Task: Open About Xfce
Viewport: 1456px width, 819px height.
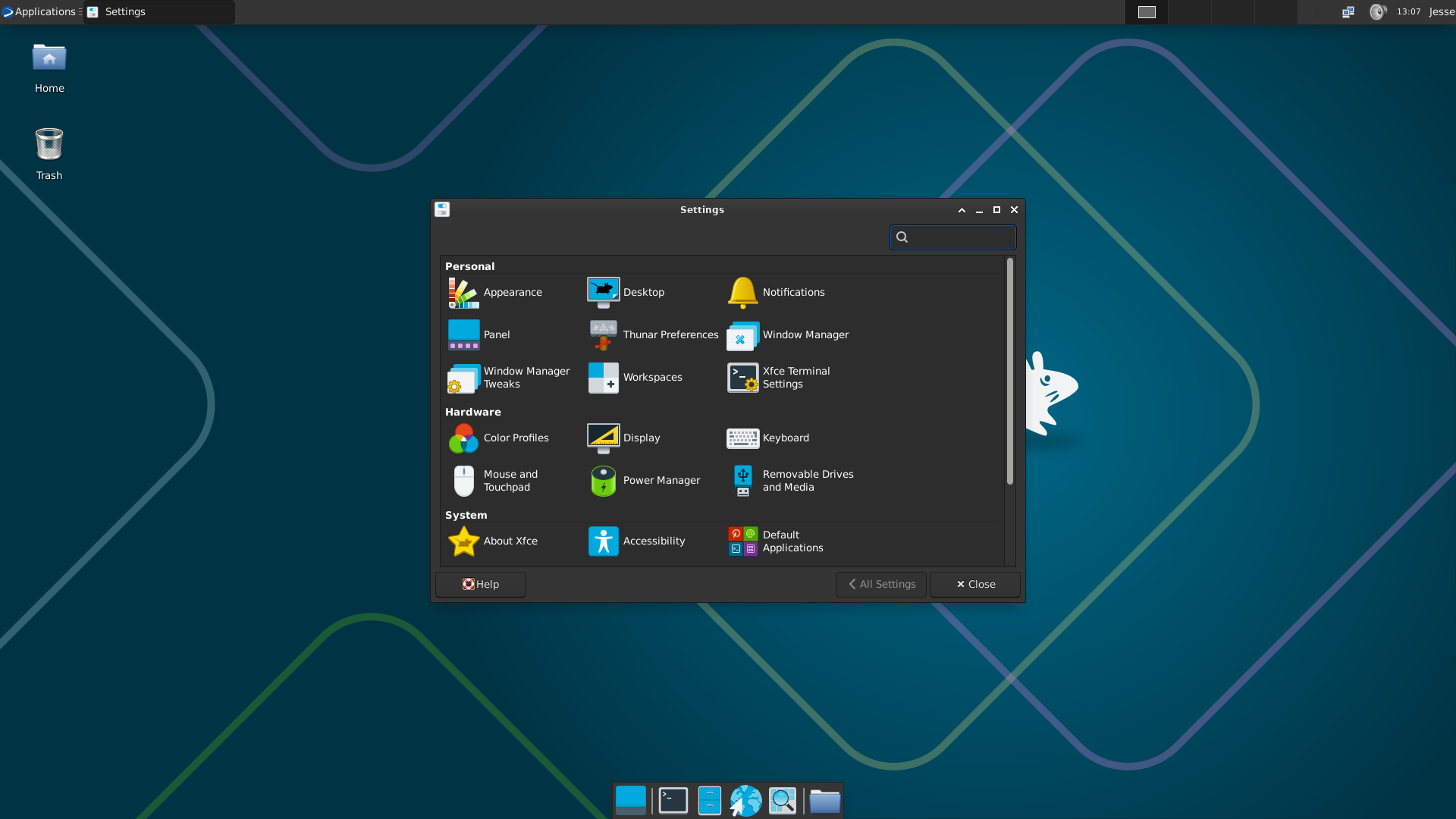Action: (x=493, y=541)
